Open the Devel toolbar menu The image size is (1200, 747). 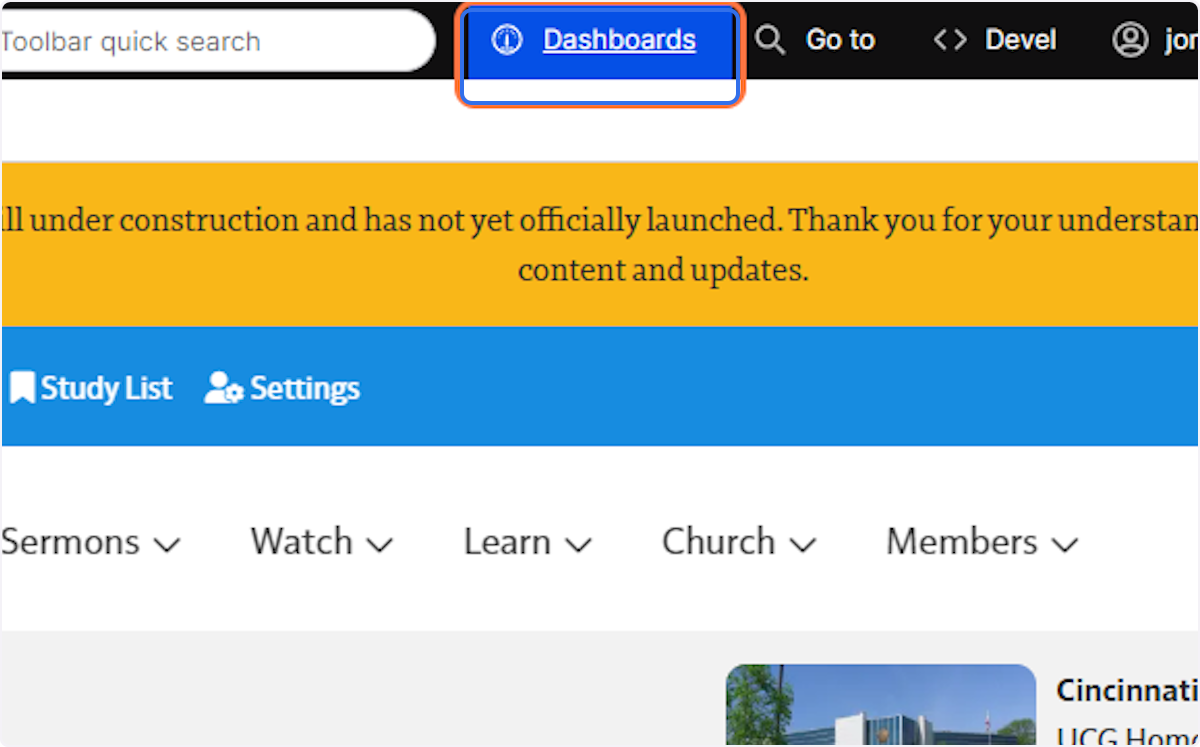pyautogui.click(x=1020, y=39)
